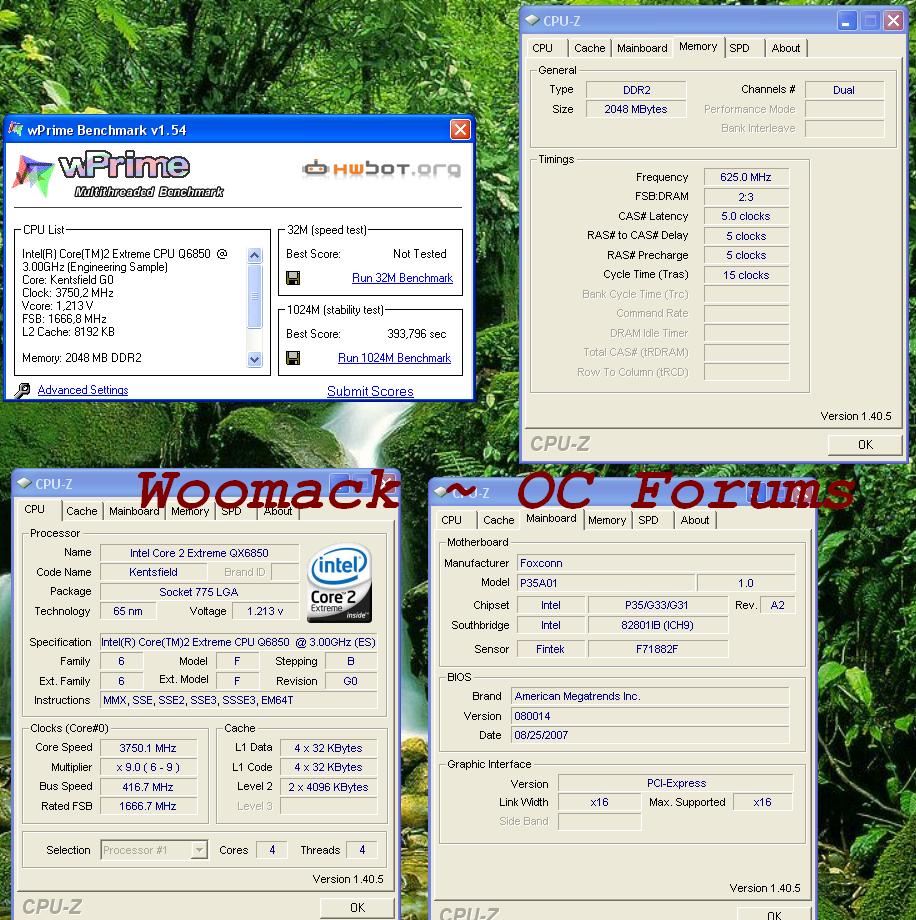Screen dimensions: 916x920
Task: Minimize the CPU-Z Memory window
Action: pos(846,21)
